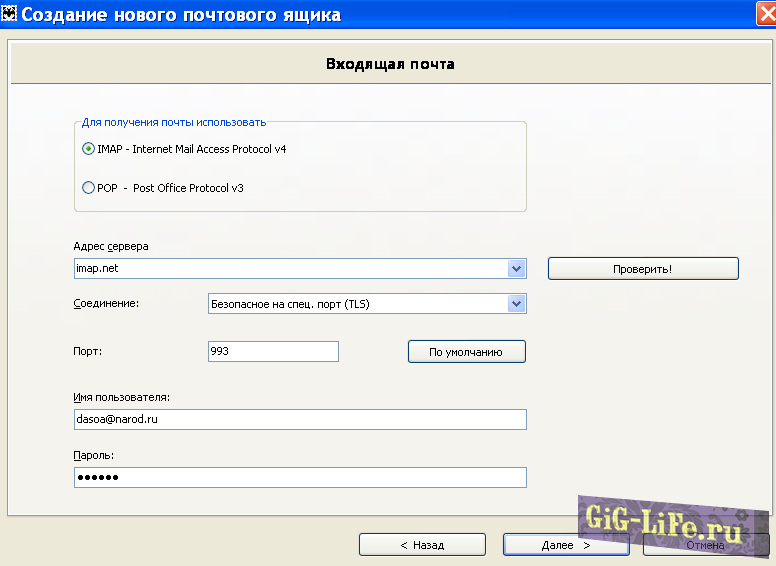This screenshot has height=566, width=776.
Task: Expand the server address dropdown arrow
Action: click(x=516, y=269)
